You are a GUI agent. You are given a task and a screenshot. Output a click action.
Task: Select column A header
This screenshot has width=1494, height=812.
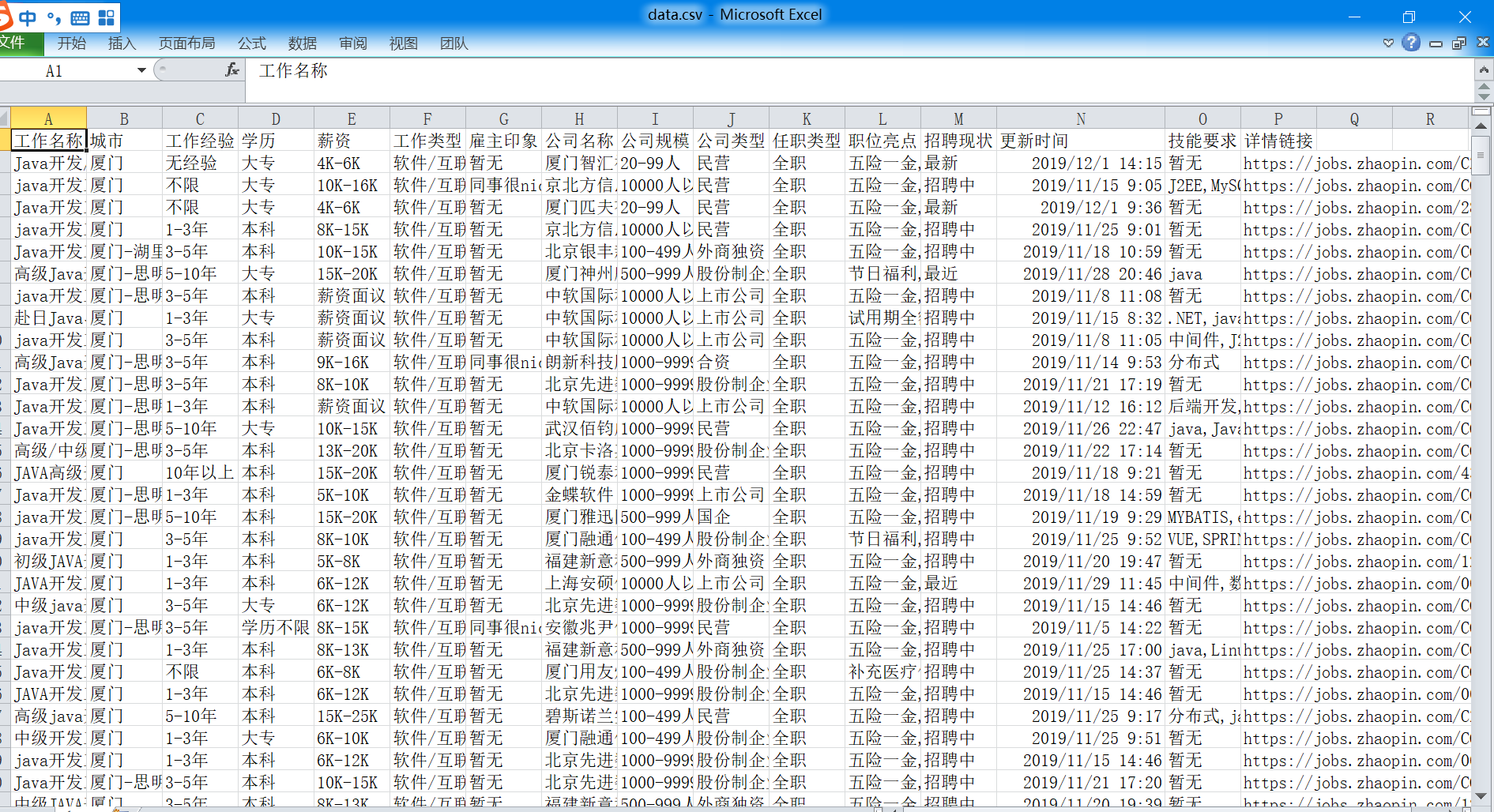48,118
